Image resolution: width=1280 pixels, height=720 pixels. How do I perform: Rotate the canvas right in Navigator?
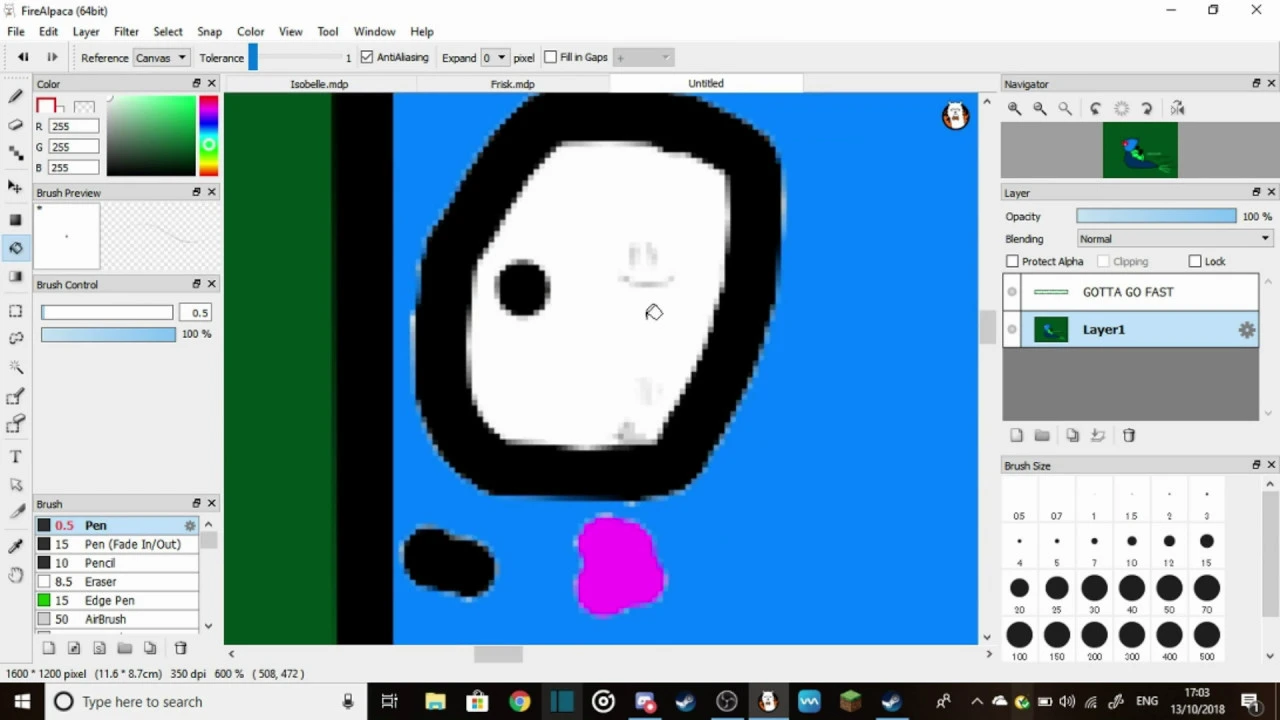[x=1147, y=108]
